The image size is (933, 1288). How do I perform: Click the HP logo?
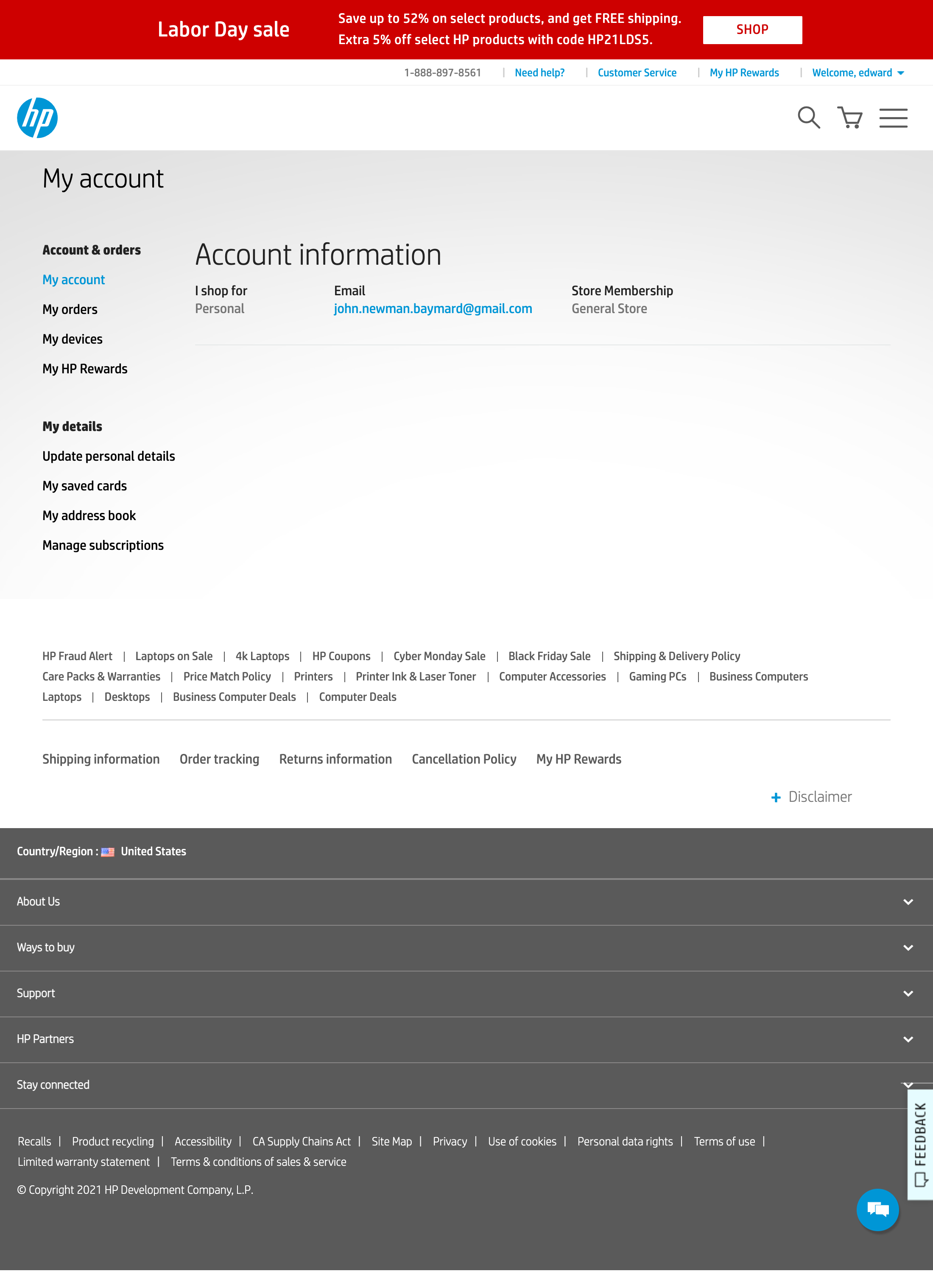point(37,118)
